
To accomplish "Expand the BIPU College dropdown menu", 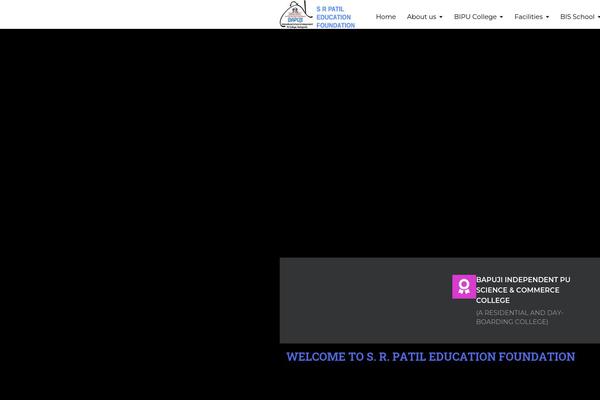I will [x=478, y=17].
